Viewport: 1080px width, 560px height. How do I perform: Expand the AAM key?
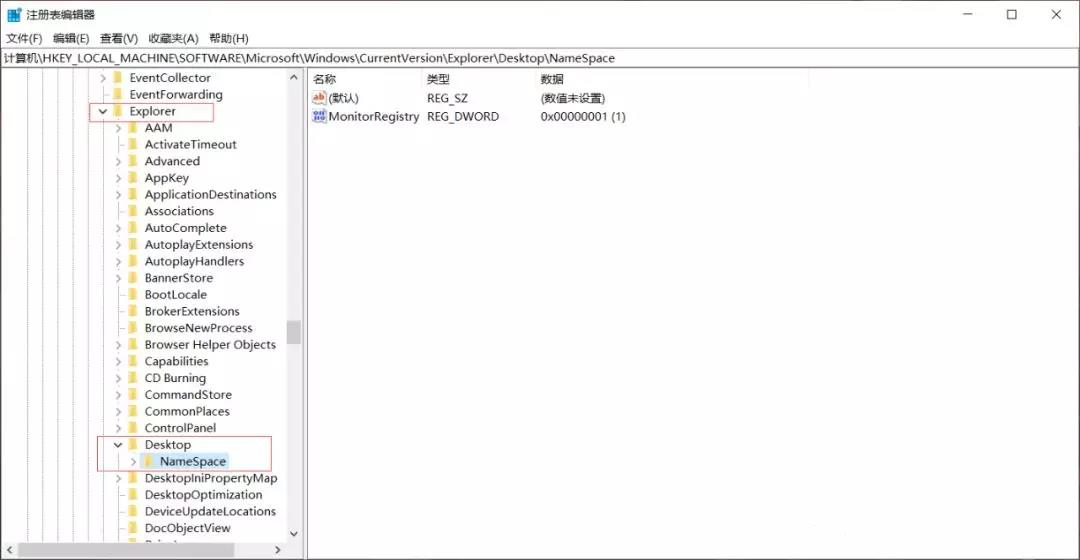click(x=118, y=128)
